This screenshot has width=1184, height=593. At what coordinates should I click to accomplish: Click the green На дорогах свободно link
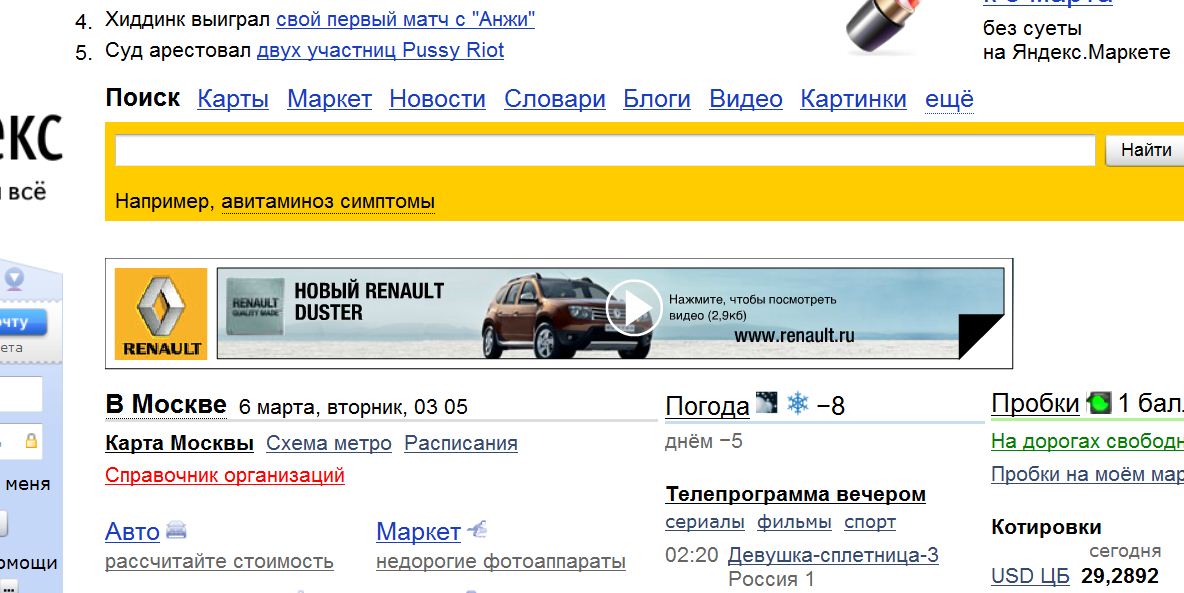[x=1087, y=441]
